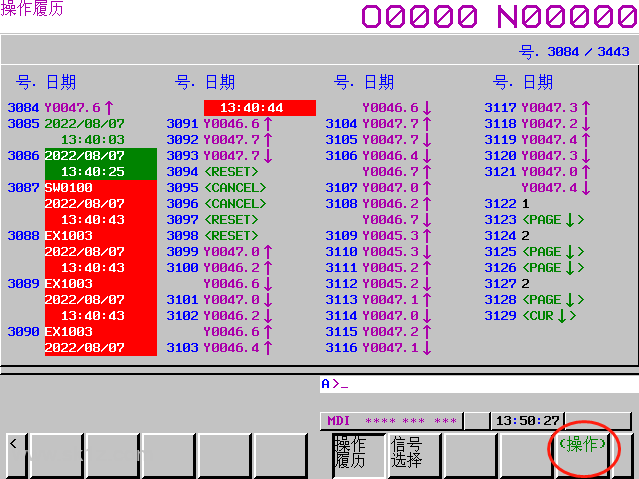Select entry 3094 <RESET>
639x479 pixels.
212,172
